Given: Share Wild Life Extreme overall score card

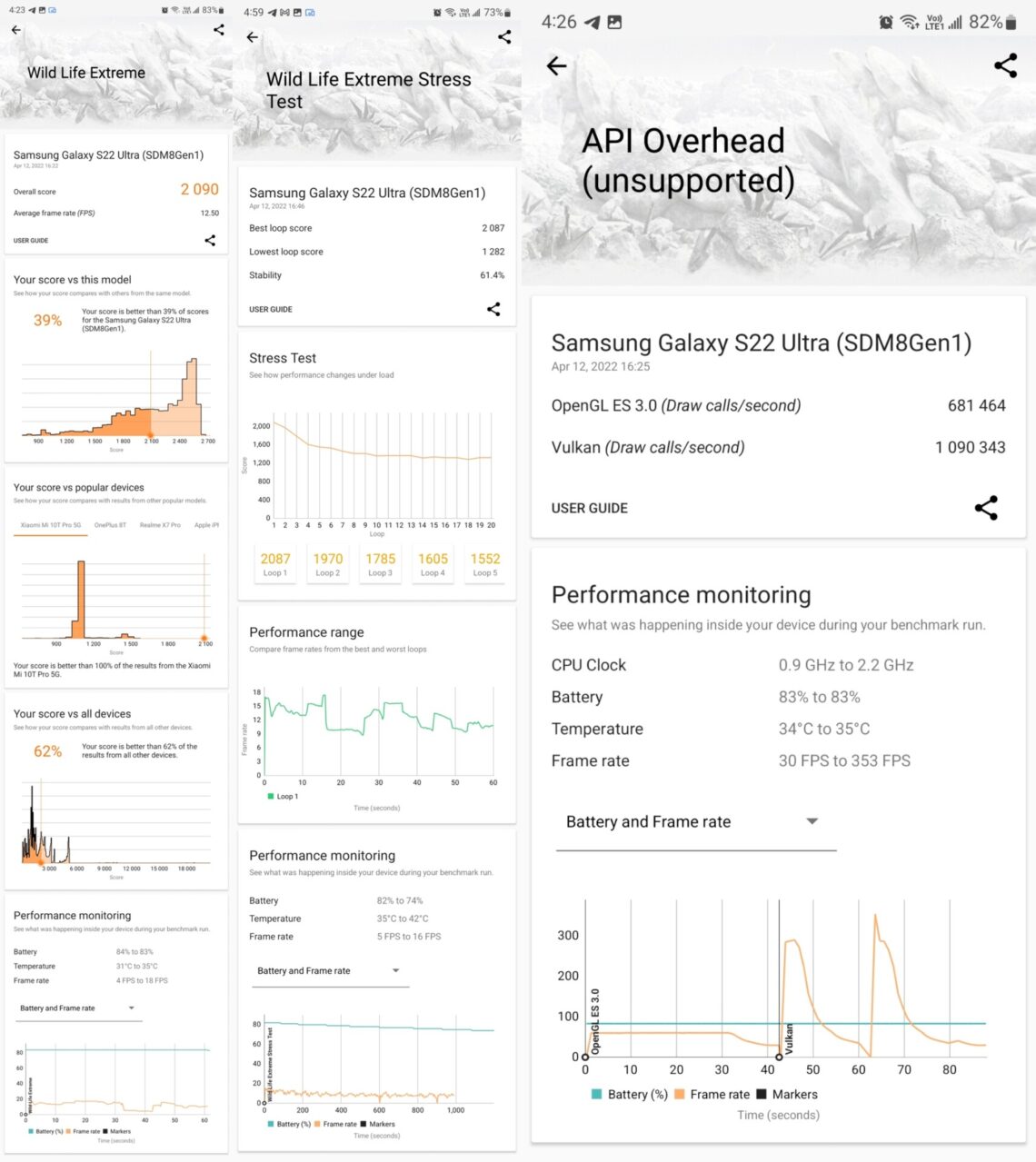Looking at the screenshot, I should (210, 241).
